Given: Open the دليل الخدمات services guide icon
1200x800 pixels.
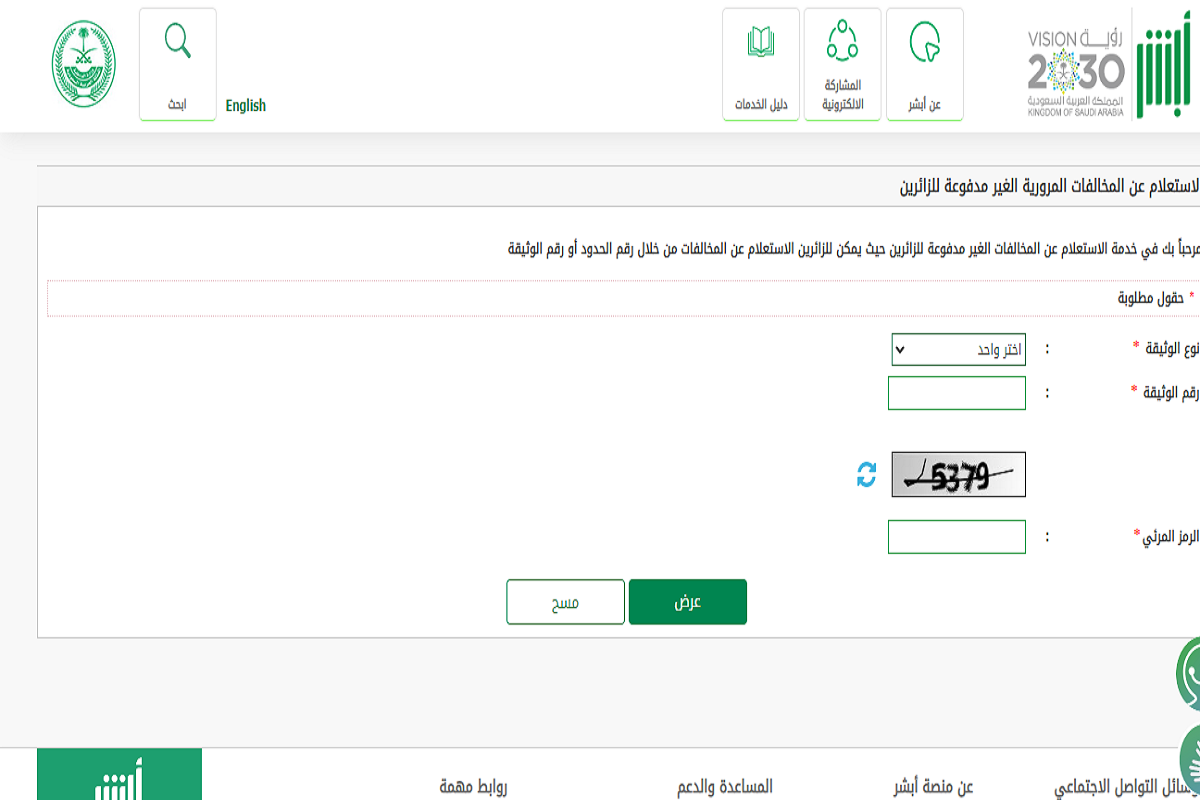Looking at the screenshot, I should coord(761,63).
